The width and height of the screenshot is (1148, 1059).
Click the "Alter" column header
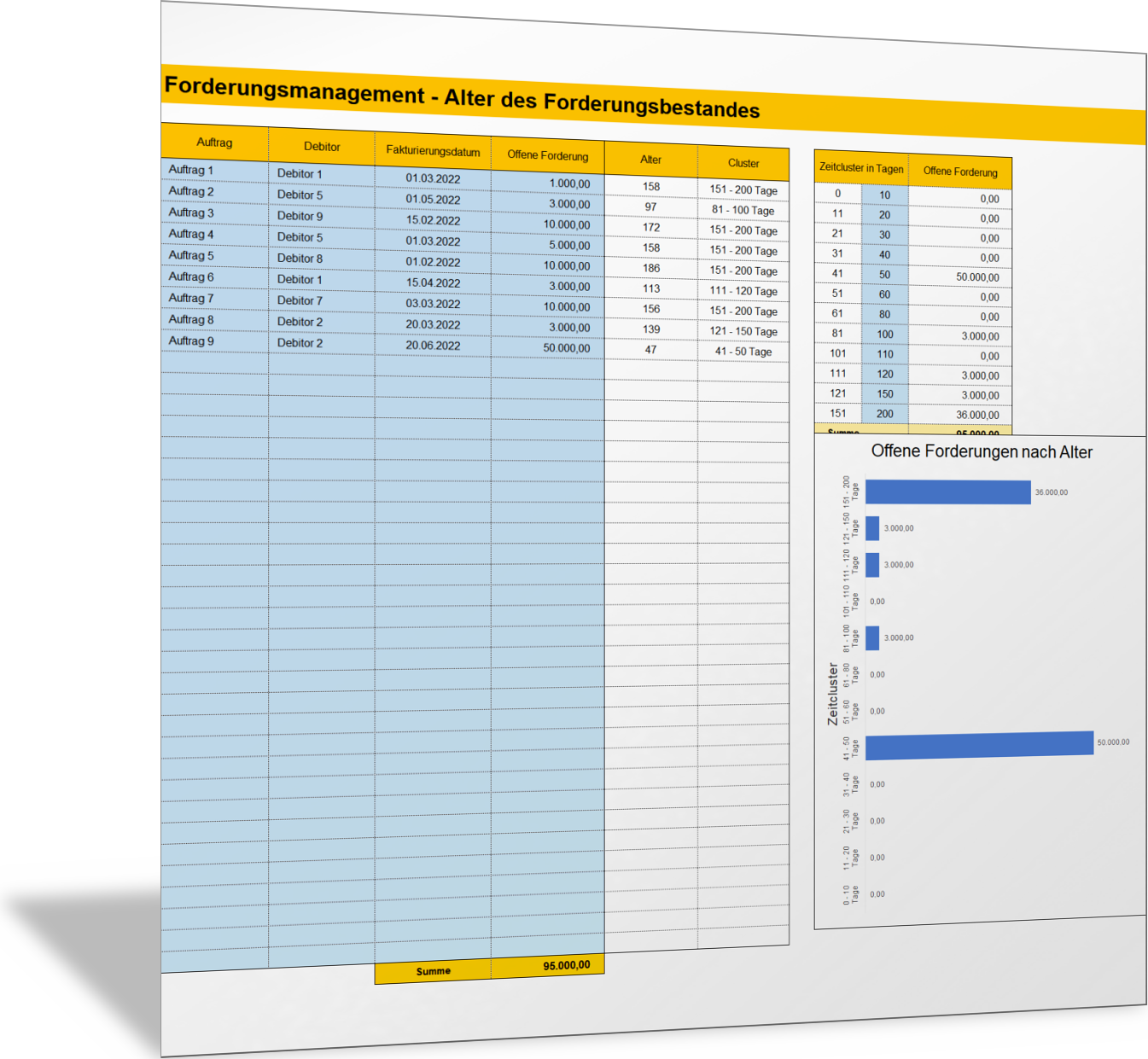click(x=650, y=160)
